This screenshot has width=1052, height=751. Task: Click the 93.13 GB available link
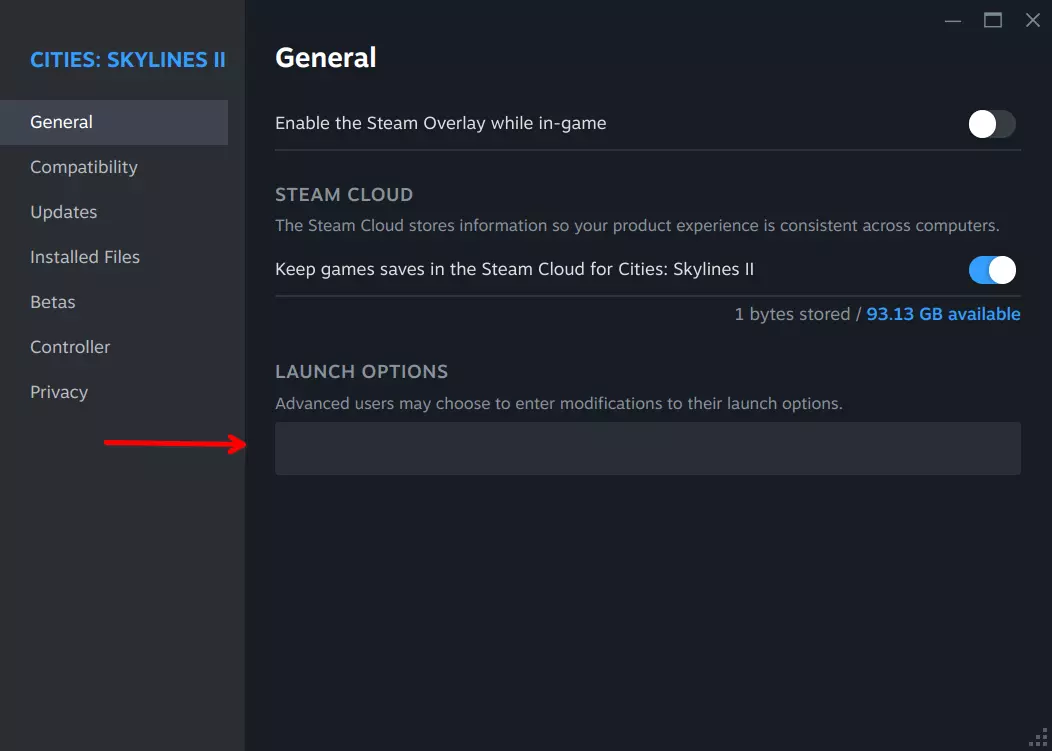point(943,314)
